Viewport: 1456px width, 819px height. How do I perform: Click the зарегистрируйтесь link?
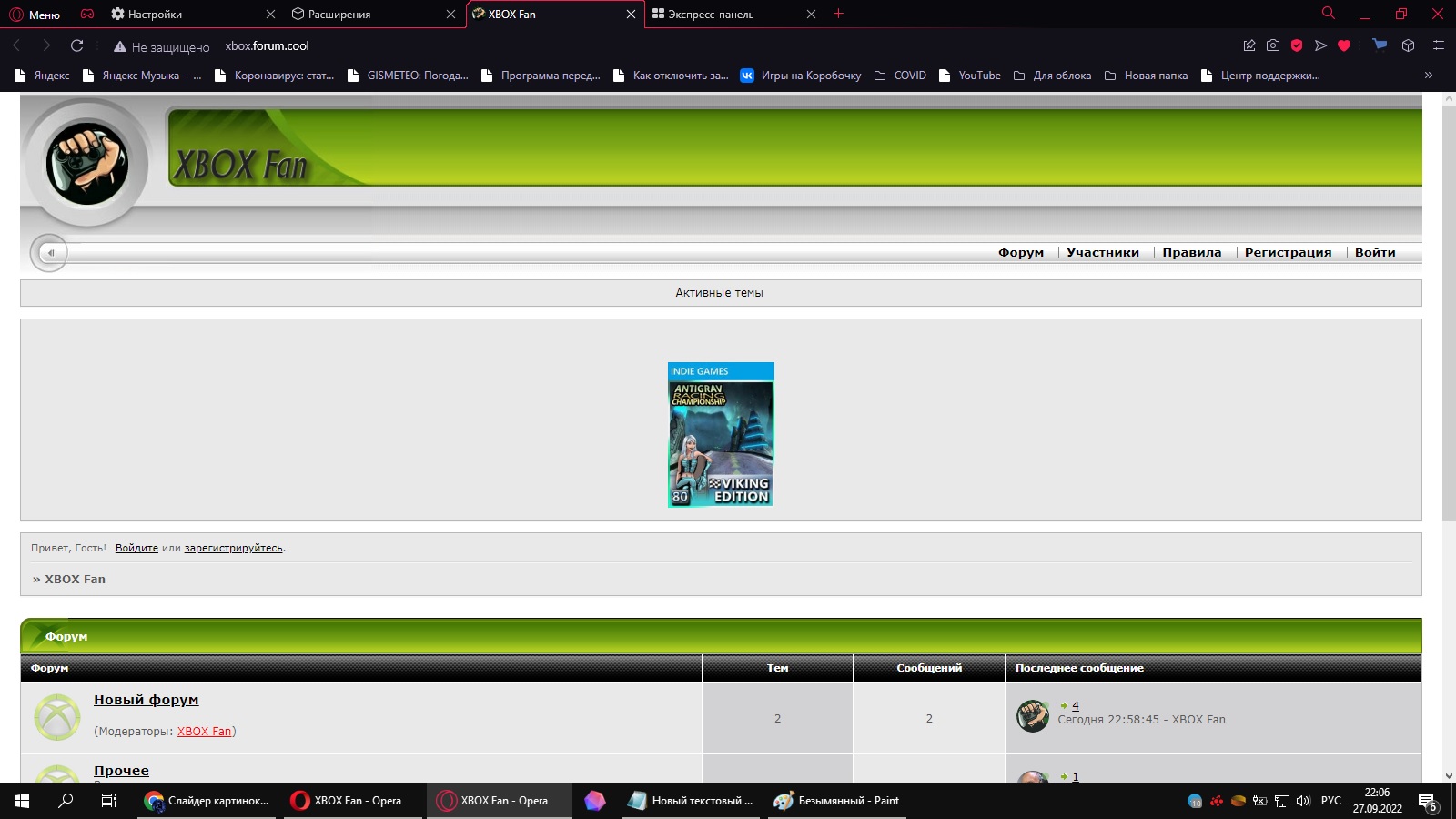pyautogui.click(x=233, y=548)
